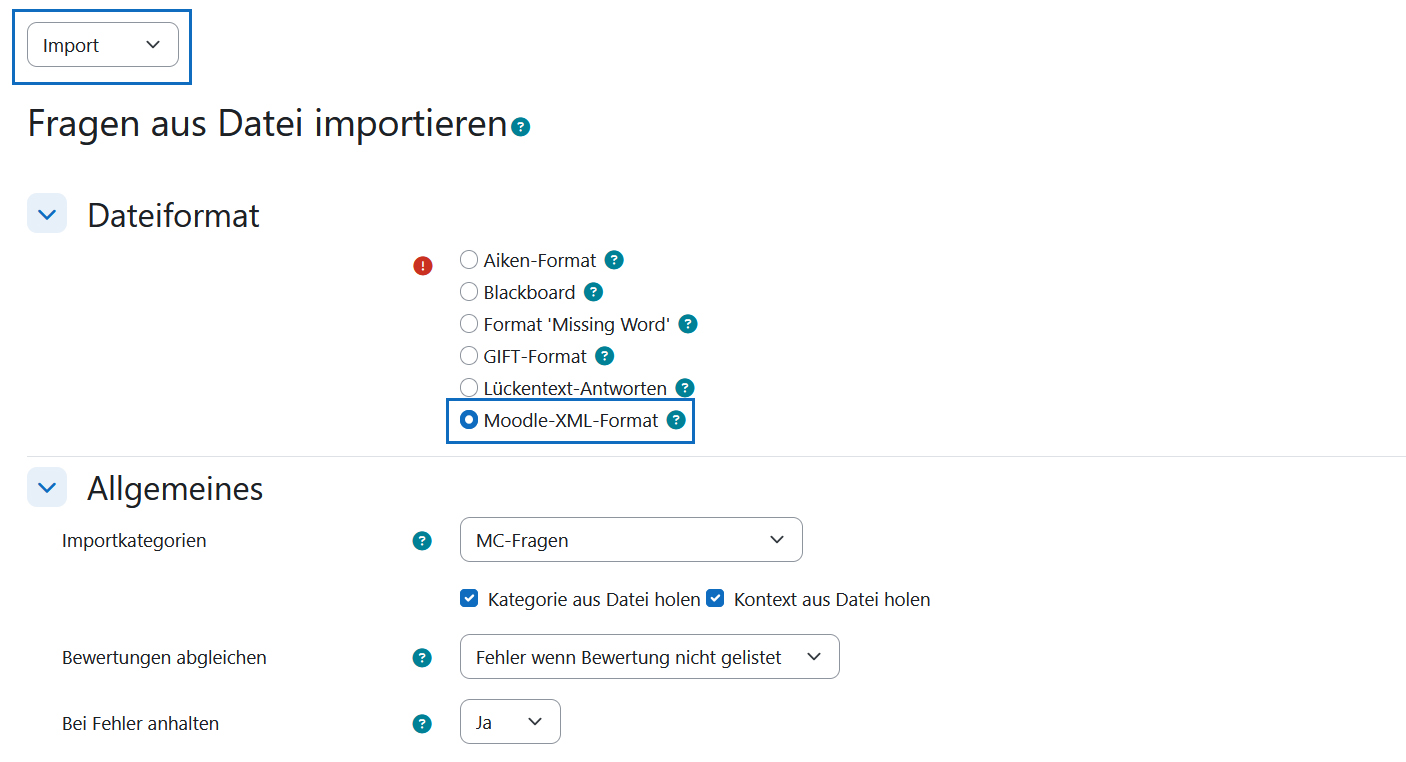The width and height of the screenshot is (1406, 762).
Task: Choose the GIFT-Format radio option
Action: coord(469,356)
